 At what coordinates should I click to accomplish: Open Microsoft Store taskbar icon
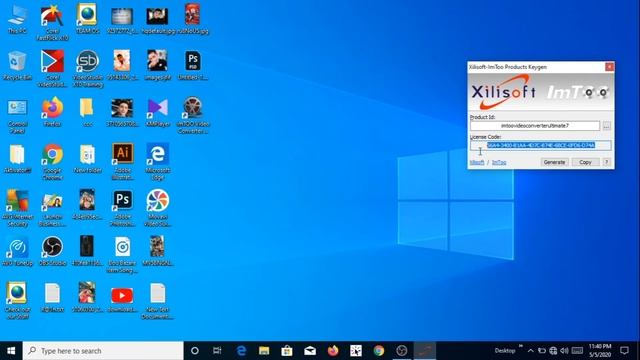coord(287,351)
